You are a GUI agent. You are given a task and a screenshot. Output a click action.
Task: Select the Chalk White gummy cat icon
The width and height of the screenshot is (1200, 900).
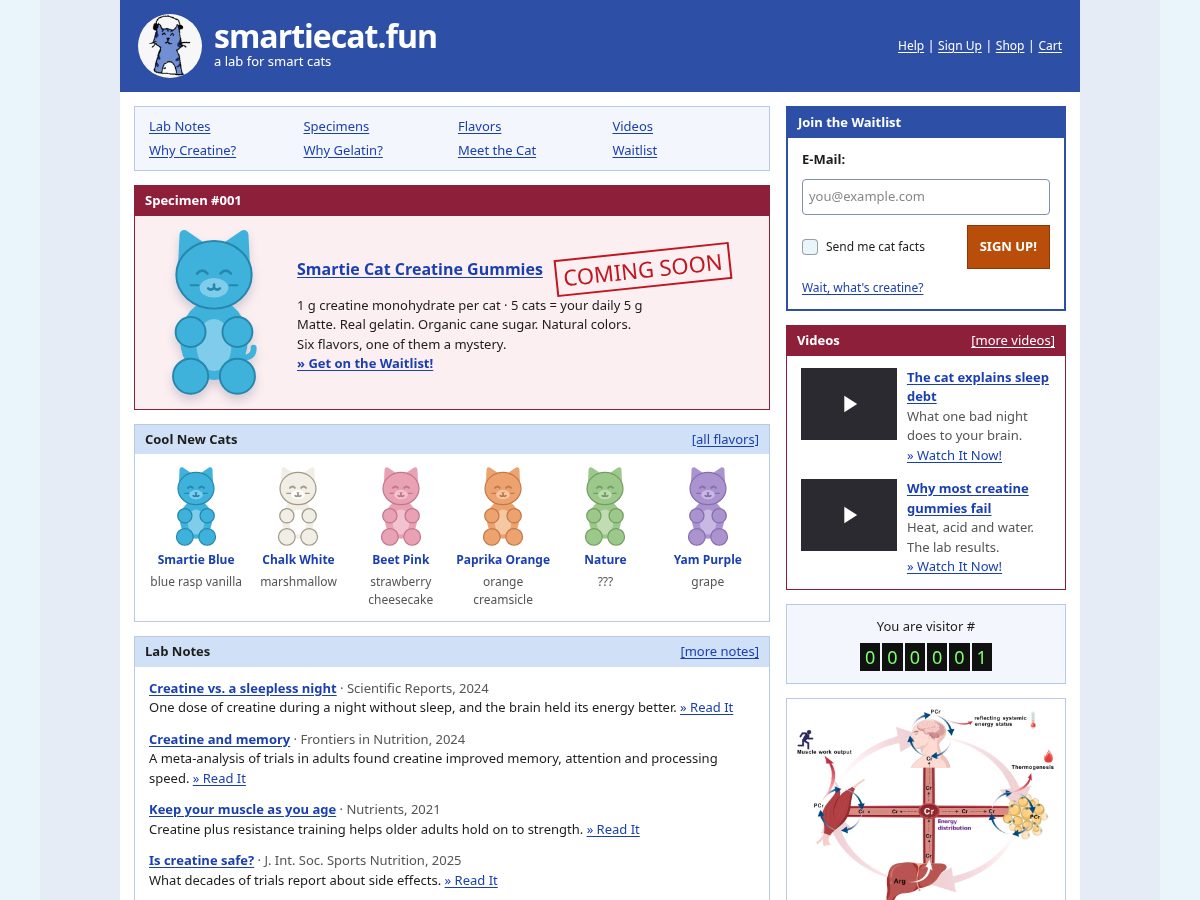[298, 506]
